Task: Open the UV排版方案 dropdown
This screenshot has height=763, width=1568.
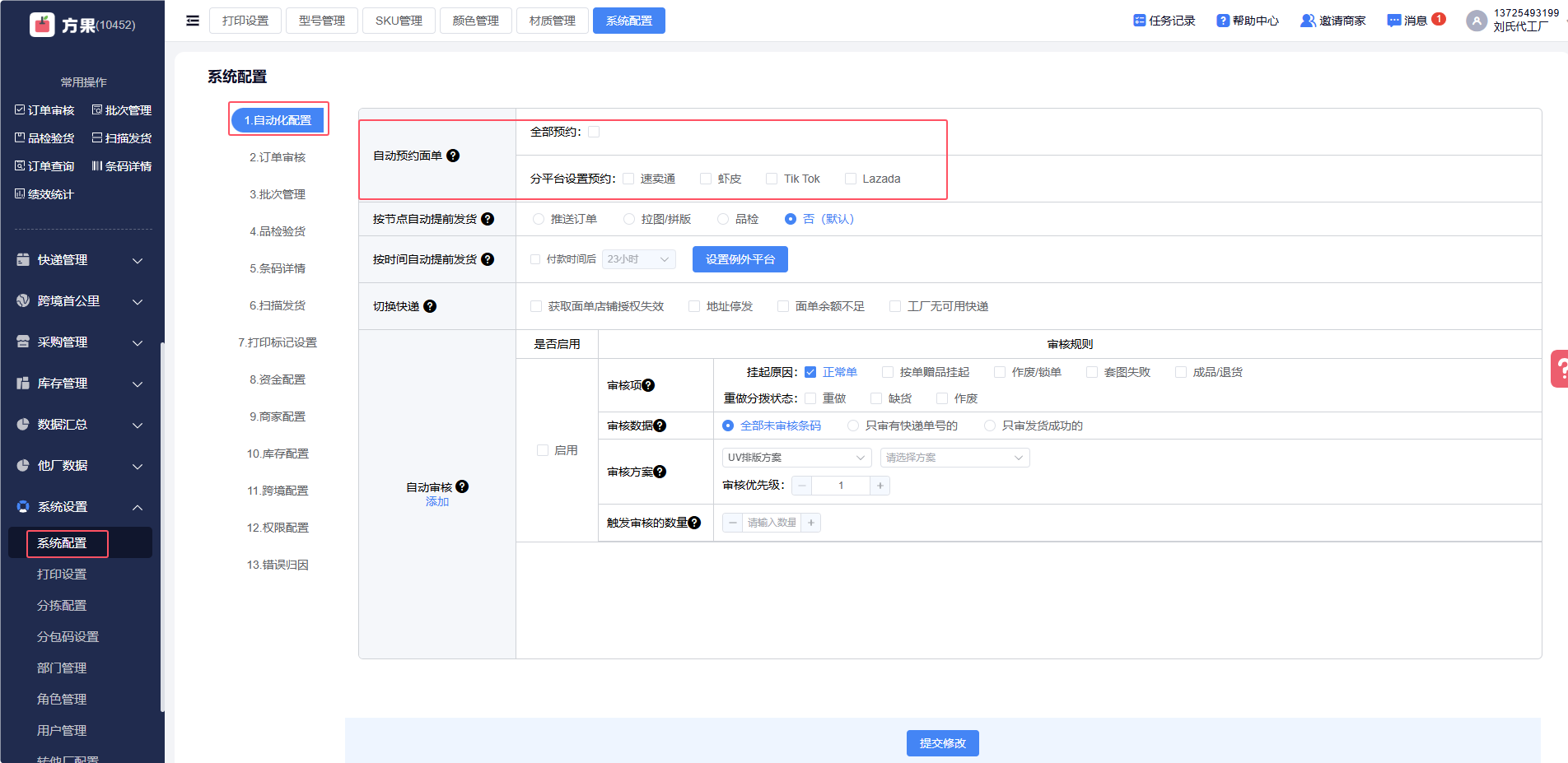Action: 796,458
